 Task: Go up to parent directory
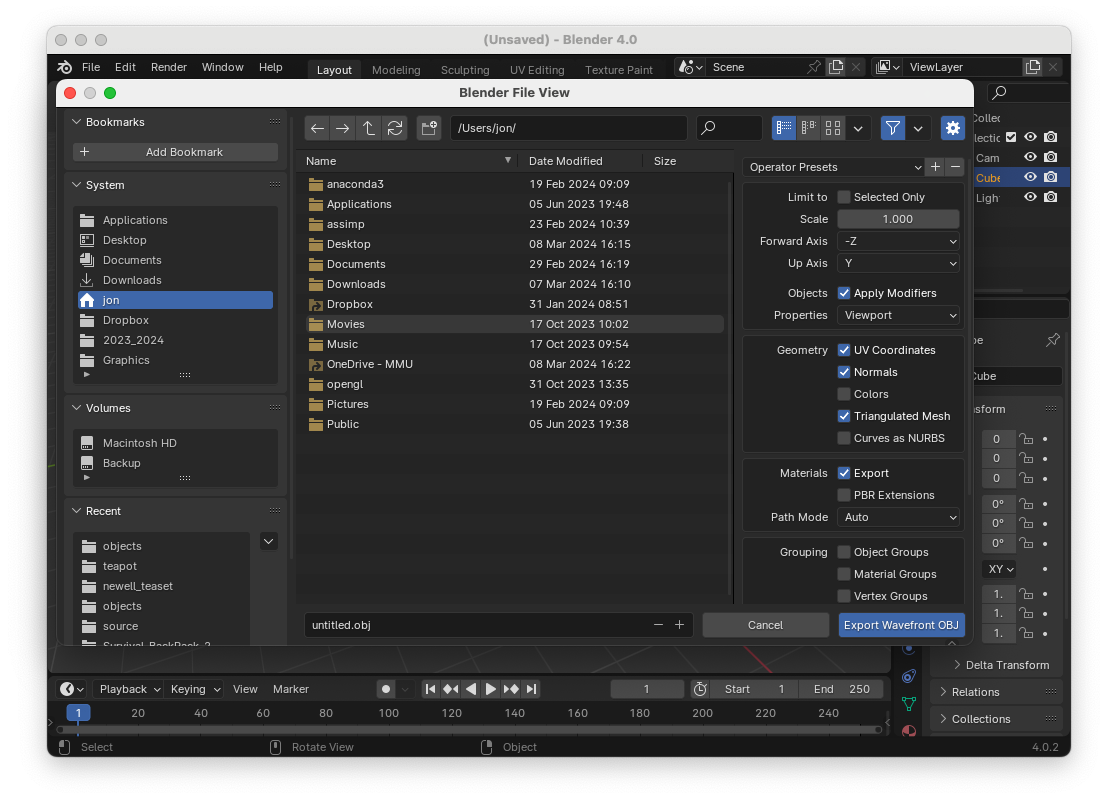click(369, 128)
